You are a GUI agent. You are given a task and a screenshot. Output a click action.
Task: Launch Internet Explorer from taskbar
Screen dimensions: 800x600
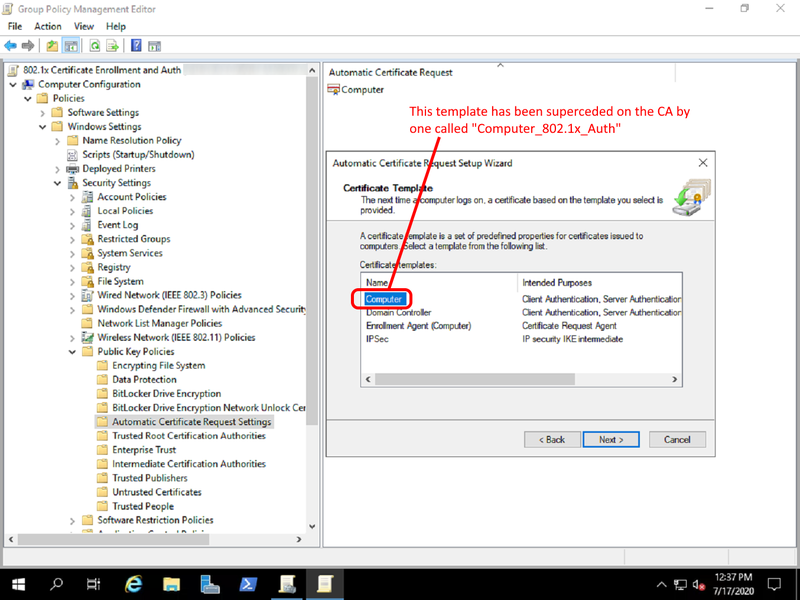coord(134,584)
